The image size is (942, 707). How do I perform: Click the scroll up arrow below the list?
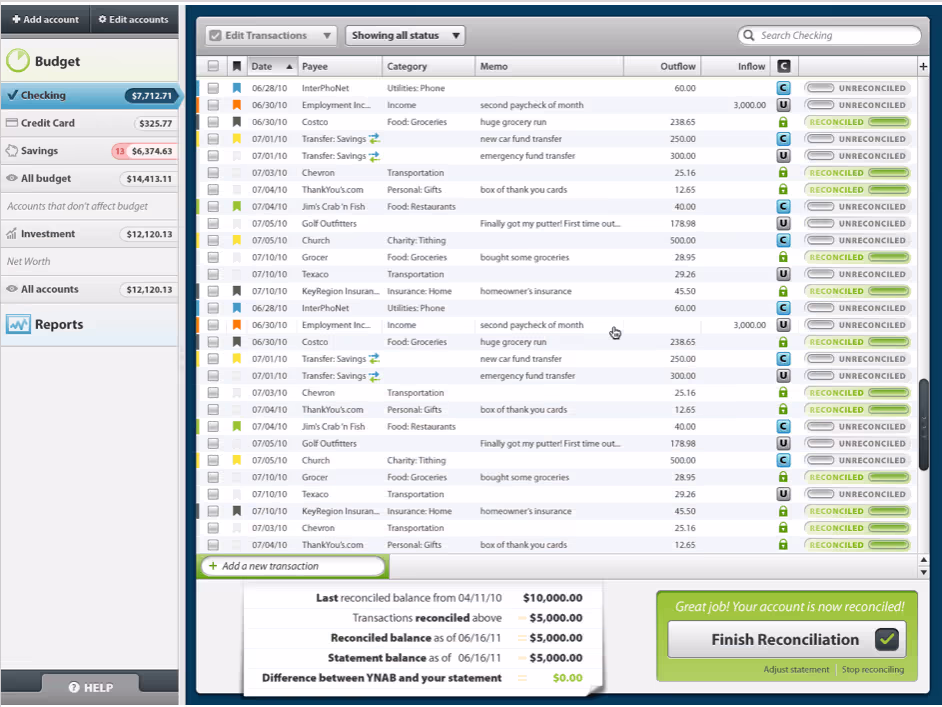(x=924, y=560)
